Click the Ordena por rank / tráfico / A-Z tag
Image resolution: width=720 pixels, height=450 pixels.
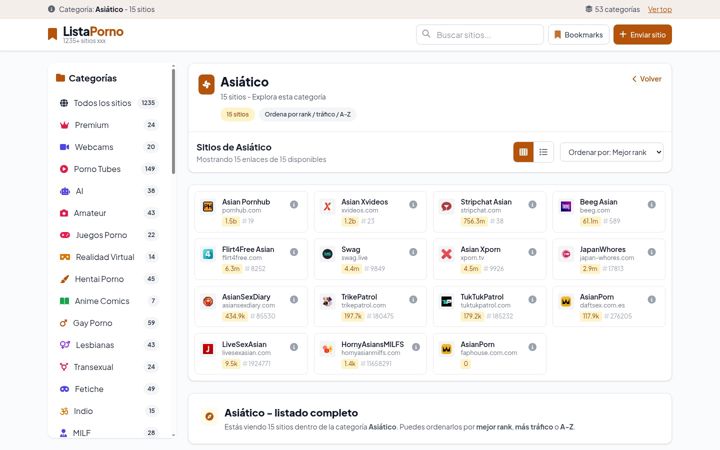point(307,114)
